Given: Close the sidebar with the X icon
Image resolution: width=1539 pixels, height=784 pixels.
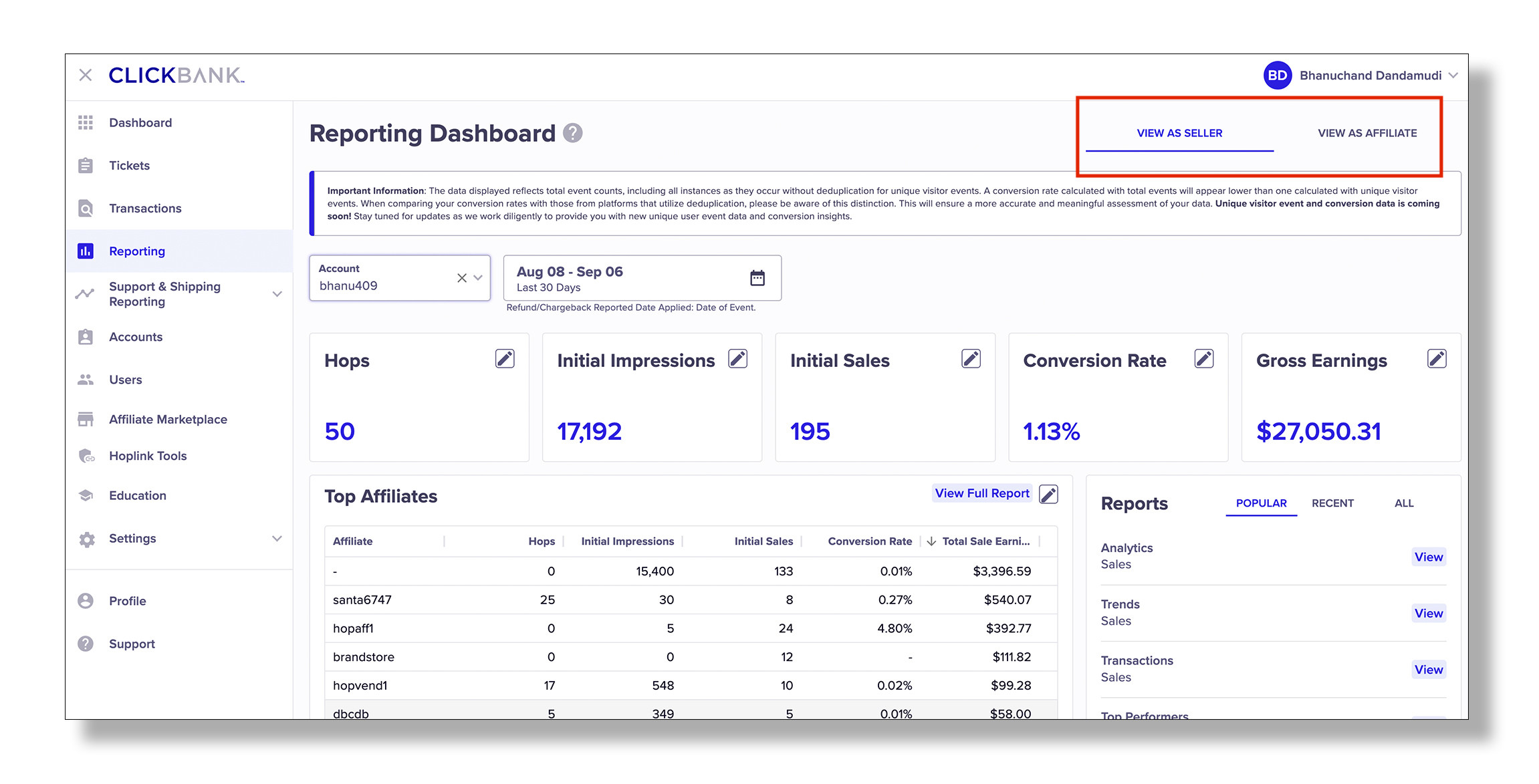Looking at the screenshot, I should (86, 76).
